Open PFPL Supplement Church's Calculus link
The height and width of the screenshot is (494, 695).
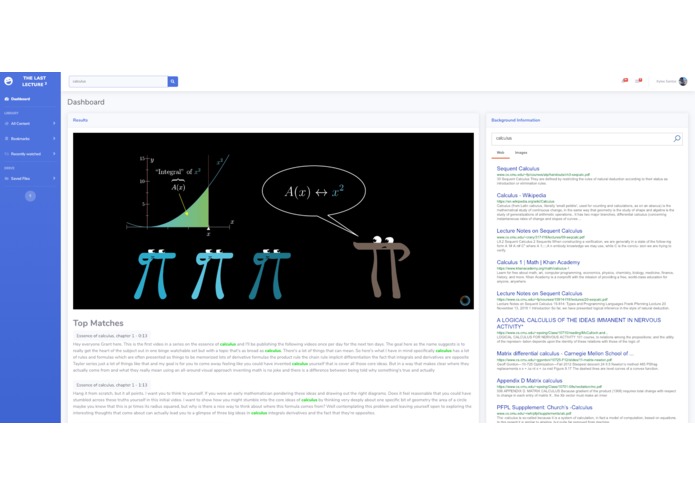click(x=544, y=407)
